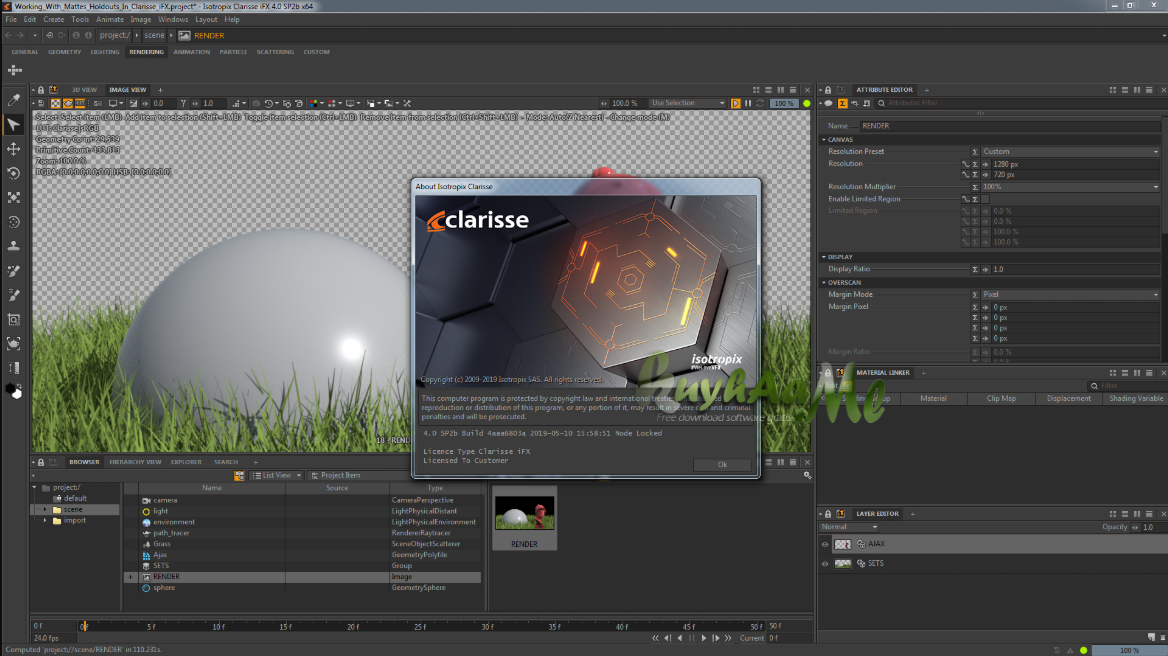The height and width of the screenshot is (656, 1168).
Task: Click the light item icon in browser
Action: [x=146, y=512]
